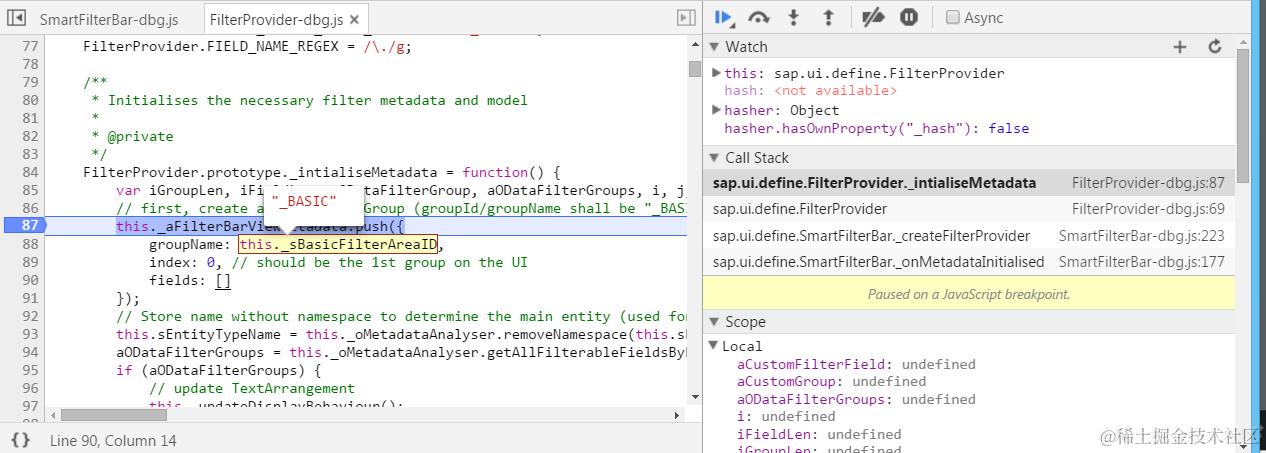Click the hasher.hasOwnProperty watch expression

pos(876,128)
